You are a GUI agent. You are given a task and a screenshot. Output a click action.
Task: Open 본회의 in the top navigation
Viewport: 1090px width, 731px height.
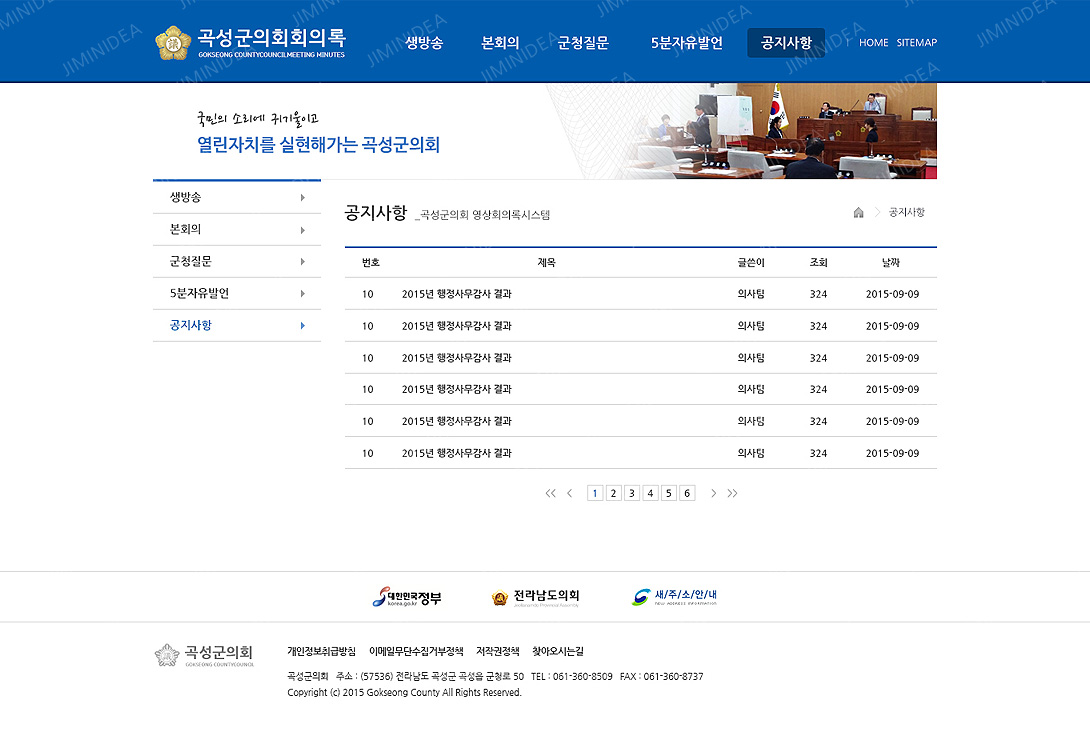[501, 43]
